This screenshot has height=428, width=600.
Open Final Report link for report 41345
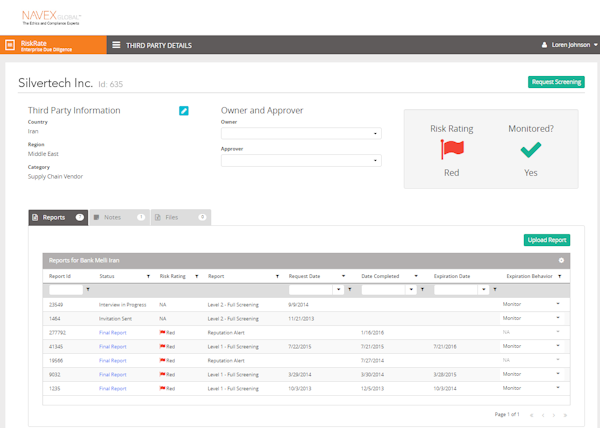click(112, 347)
